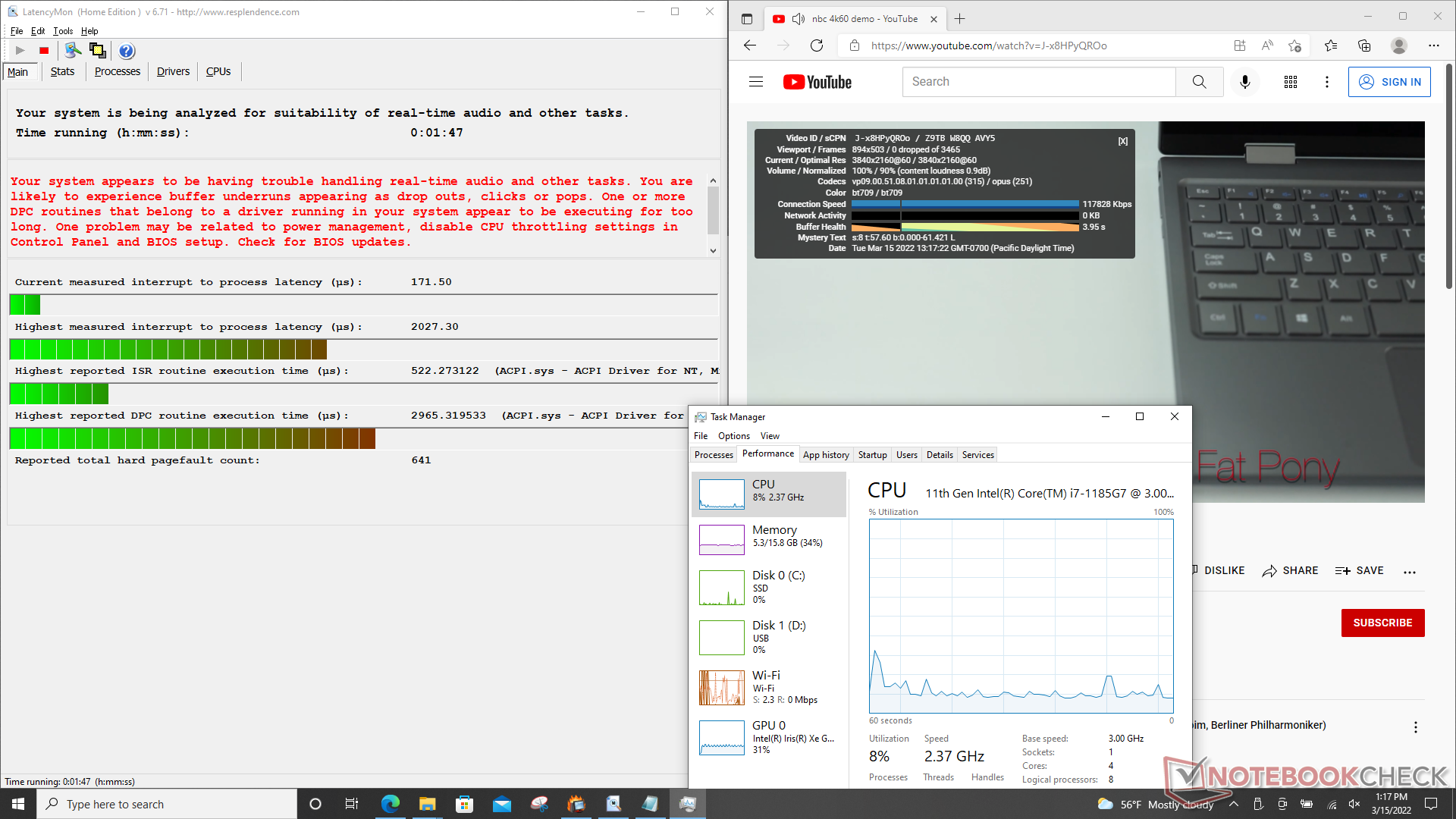Mute the YouTube tab via speaker icon
The height and width of the screenshot is (819, 1456).
coord(798,19)
